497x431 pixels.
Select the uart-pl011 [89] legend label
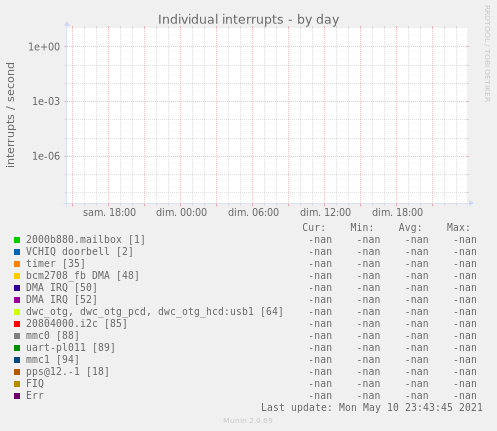click(x=71, y=348)
